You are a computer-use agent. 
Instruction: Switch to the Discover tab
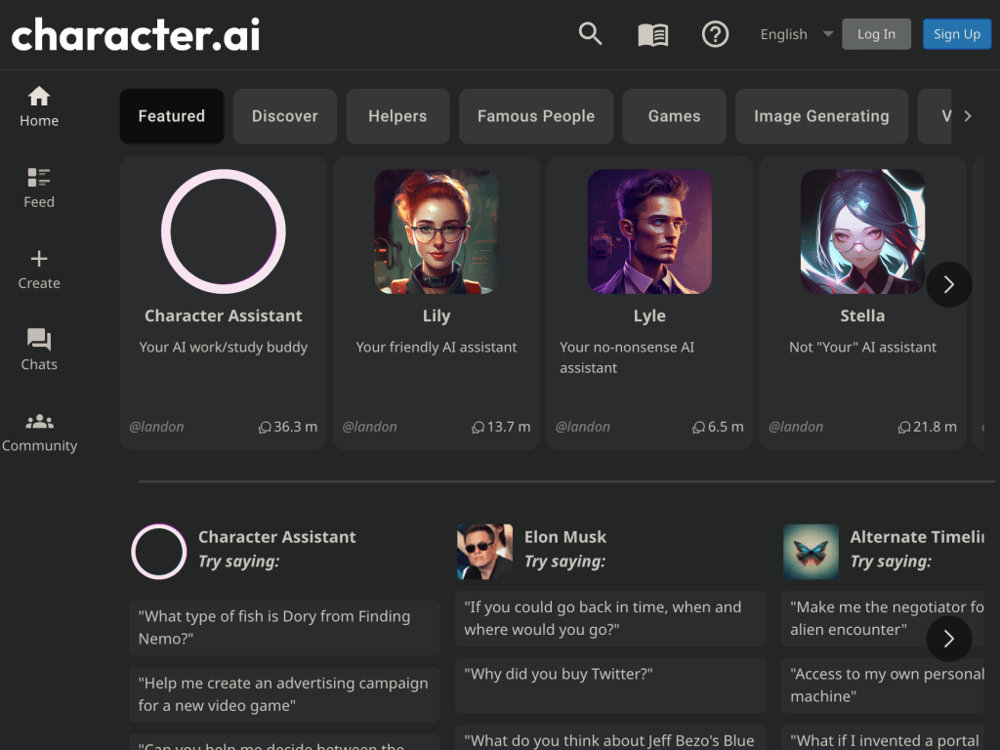[285, 116]
